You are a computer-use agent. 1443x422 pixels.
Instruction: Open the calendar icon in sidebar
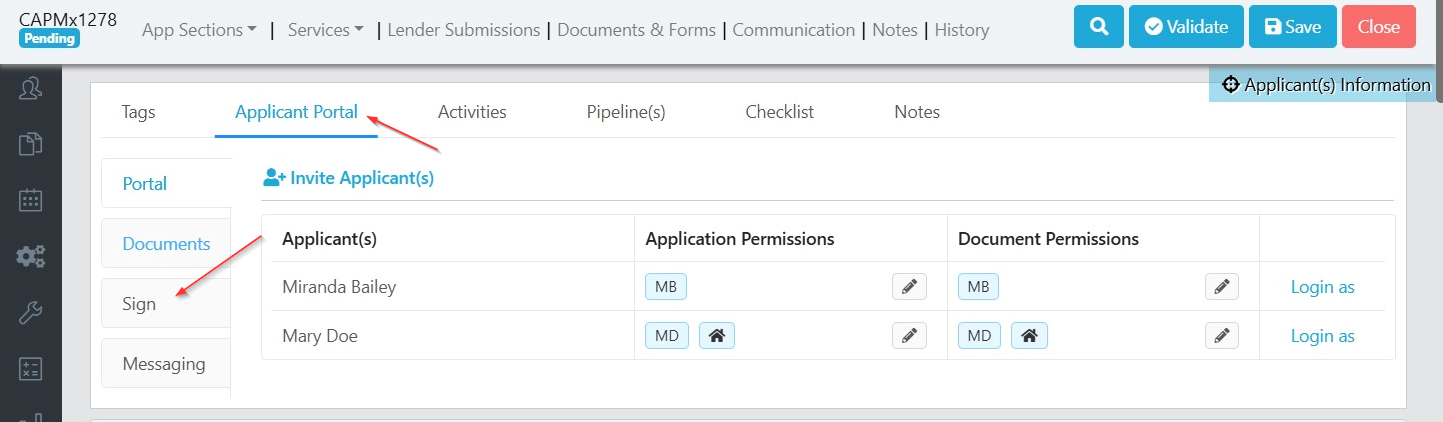31,200
